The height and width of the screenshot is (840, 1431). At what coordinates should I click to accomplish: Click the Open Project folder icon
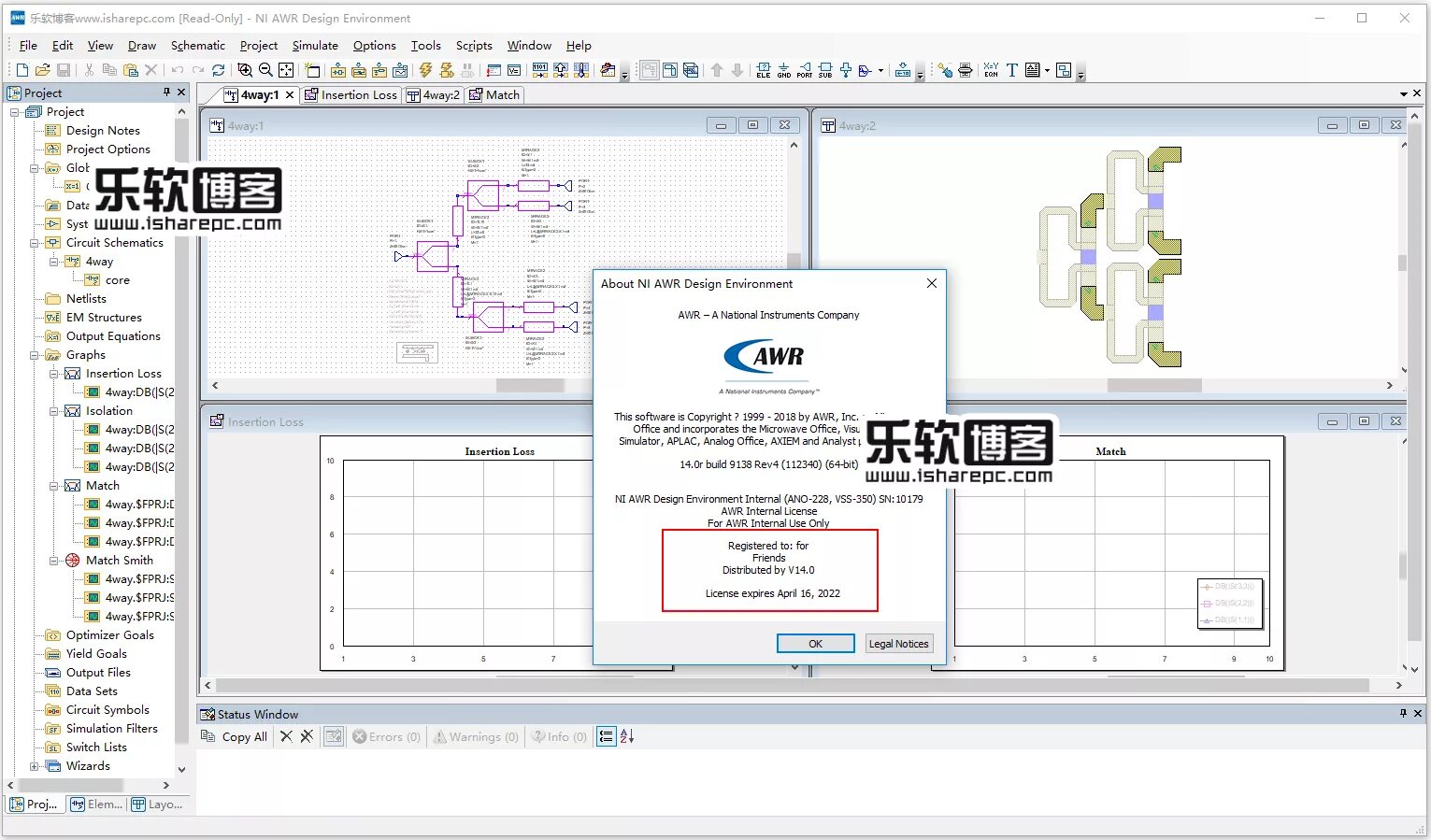click(43, 70)
